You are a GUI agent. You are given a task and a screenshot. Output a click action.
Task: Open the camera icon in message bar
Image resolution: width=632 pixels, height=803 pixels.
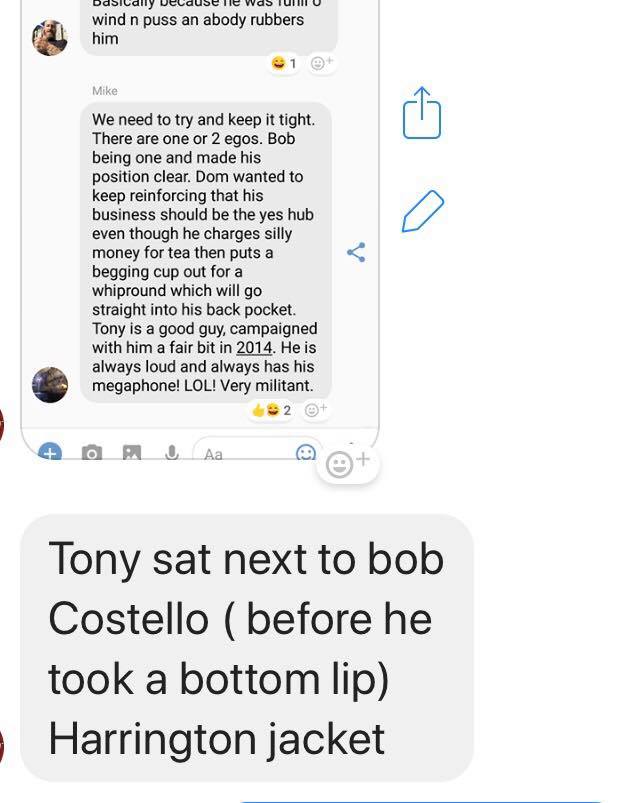92,453
